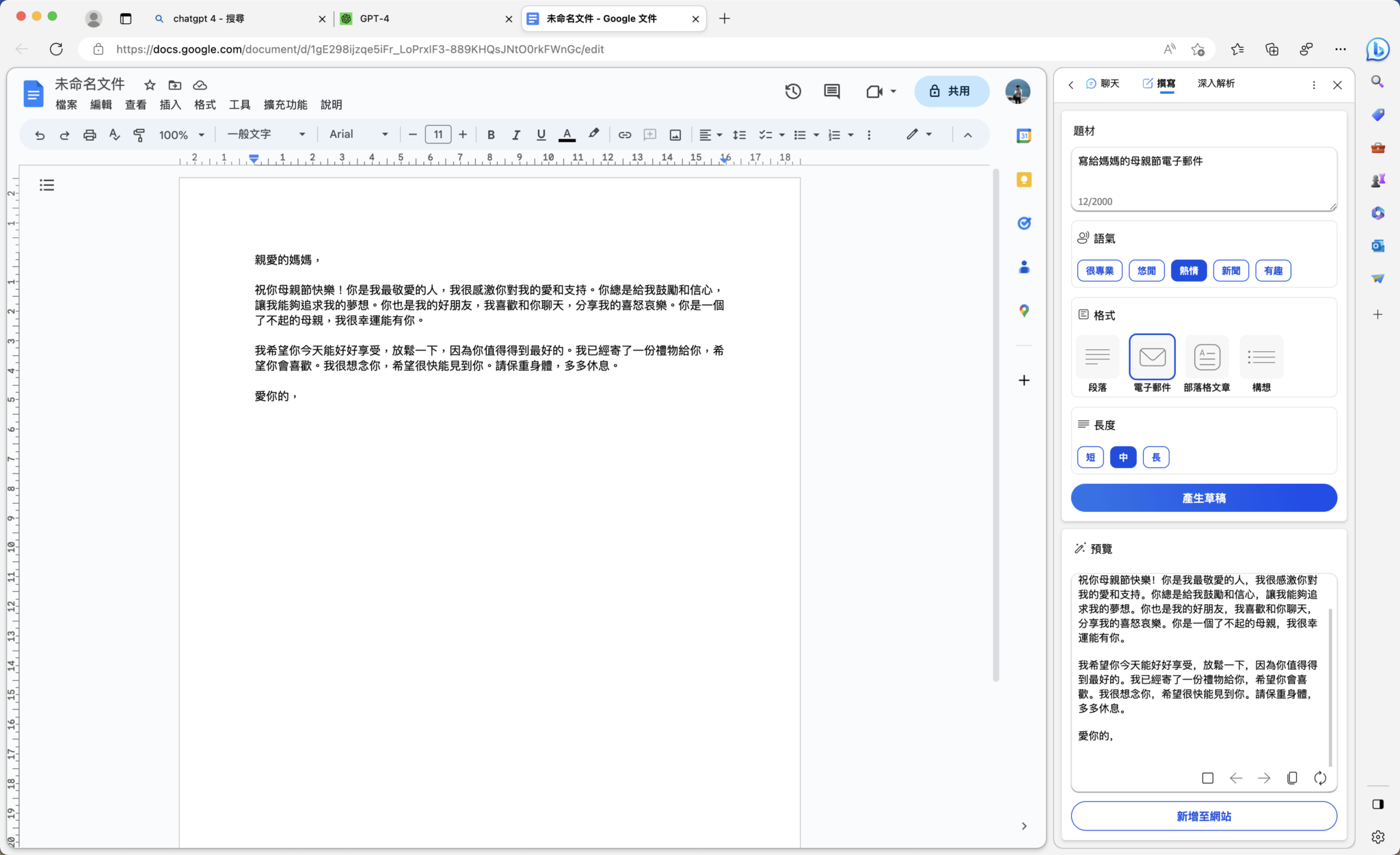Image resolution: width=1400 pixels, height=855 pixels.
Task: Select the 悠閒 tone option
Action: coord(1146,271)
